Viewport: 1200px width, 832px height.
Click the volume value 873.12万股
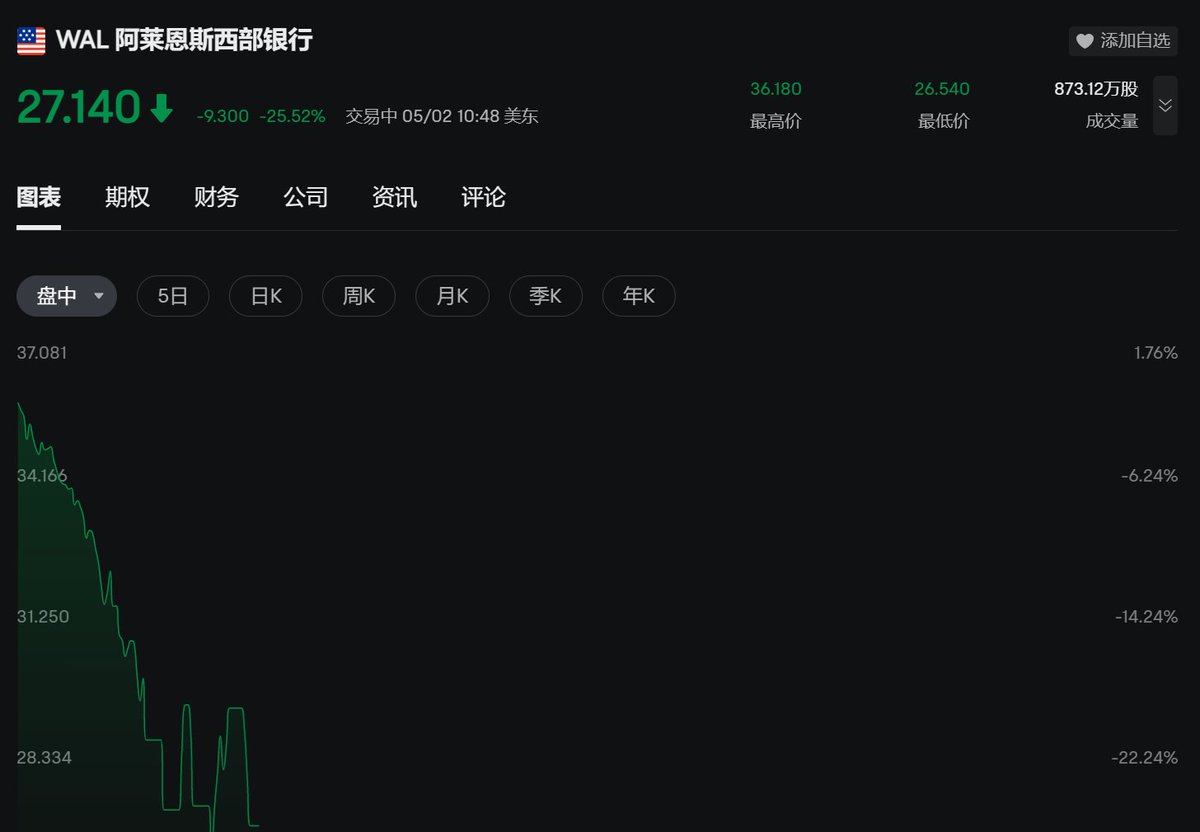coord(1096,89)
